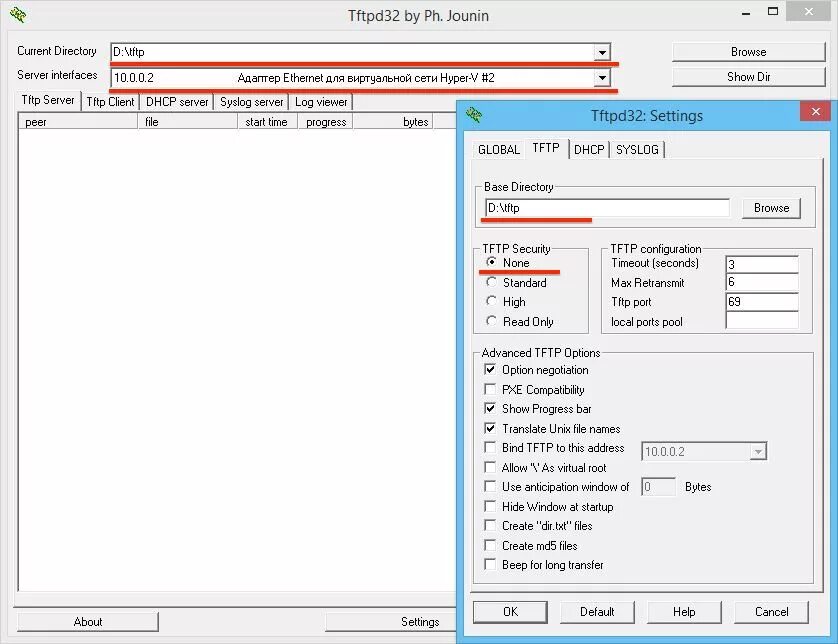838x644 pixels.
Task: Confirm settings with OK button
Action: click(x=510, y=611)
